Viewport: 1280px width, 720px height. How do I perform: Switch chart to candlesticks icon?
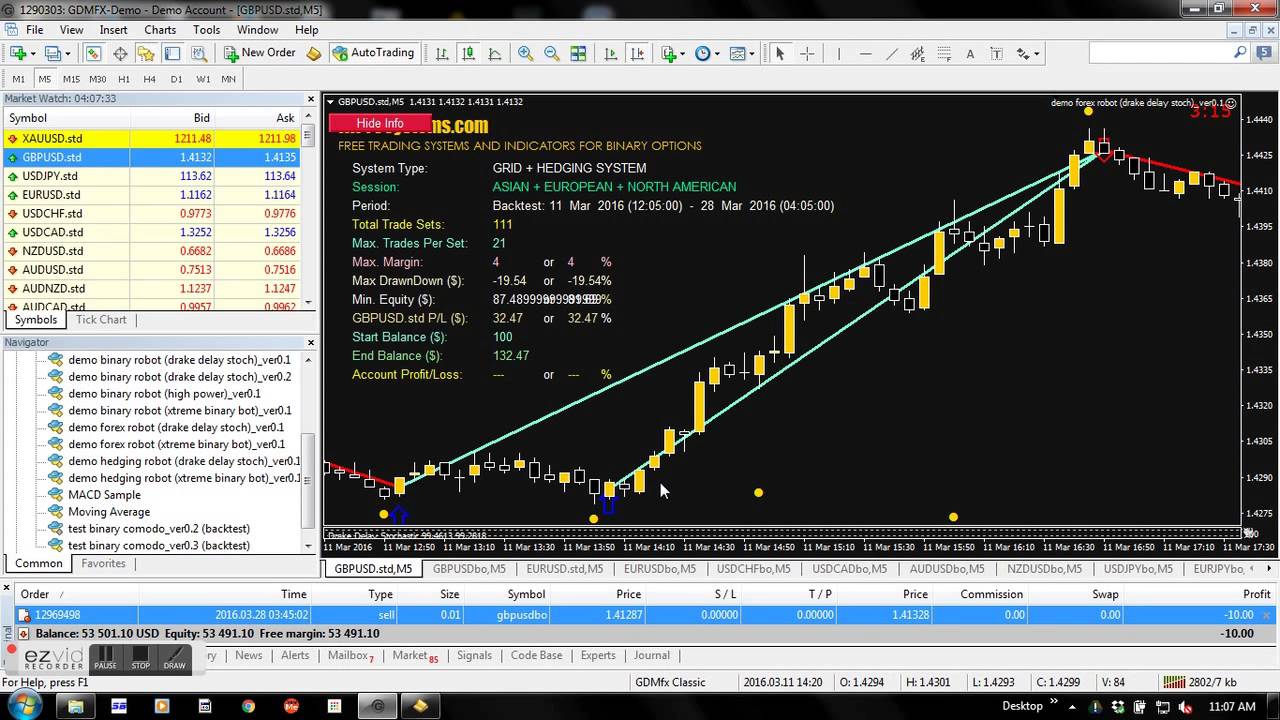[x=468, y=53]
